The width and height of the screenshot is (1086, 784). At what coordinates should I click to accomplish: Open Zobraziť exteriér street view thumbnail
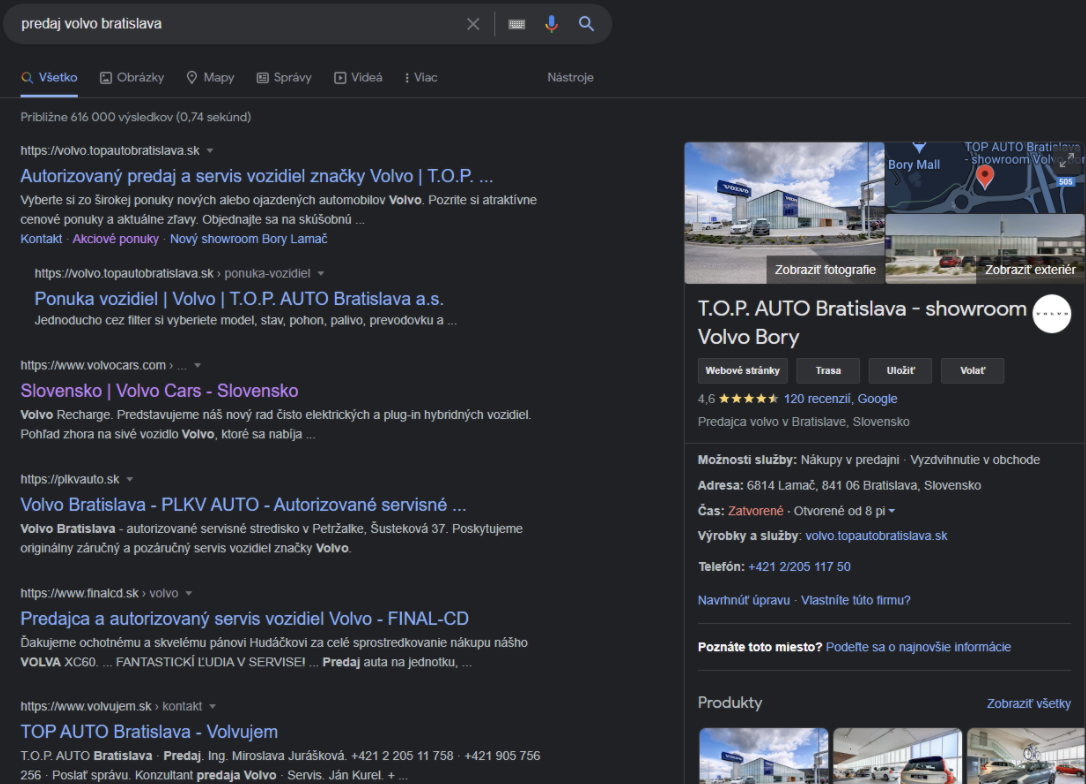pyautogui.click(x=985, y=249)
